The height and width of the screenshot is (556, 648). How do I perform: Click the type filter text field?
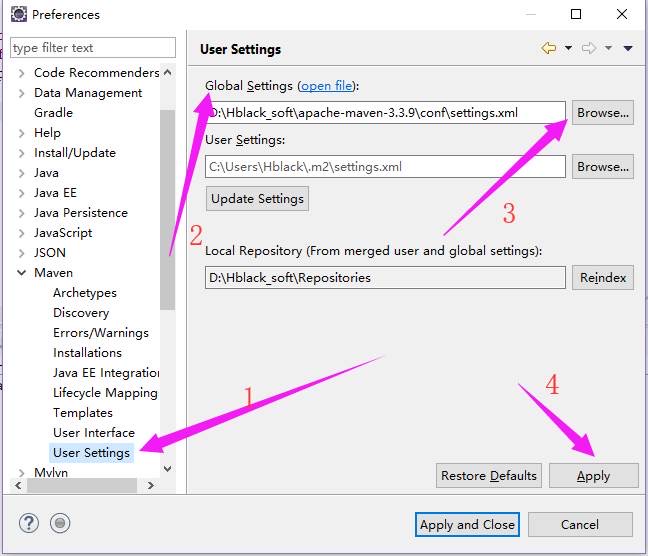92,48
